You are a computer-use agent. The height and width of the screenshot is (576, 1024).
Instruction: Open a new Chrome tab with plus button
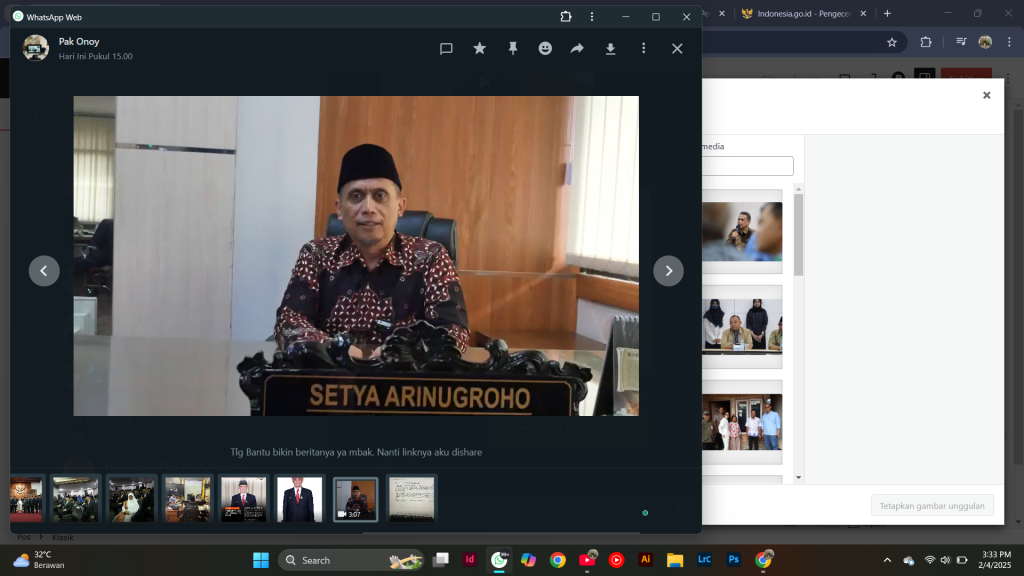pos(887,14)
